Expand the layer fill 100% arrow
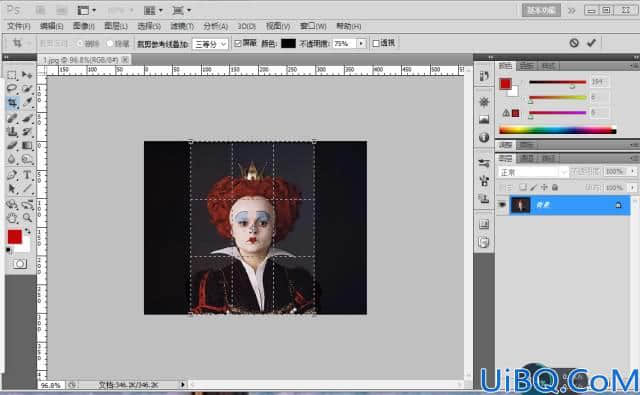 click(x=633, y=188)
